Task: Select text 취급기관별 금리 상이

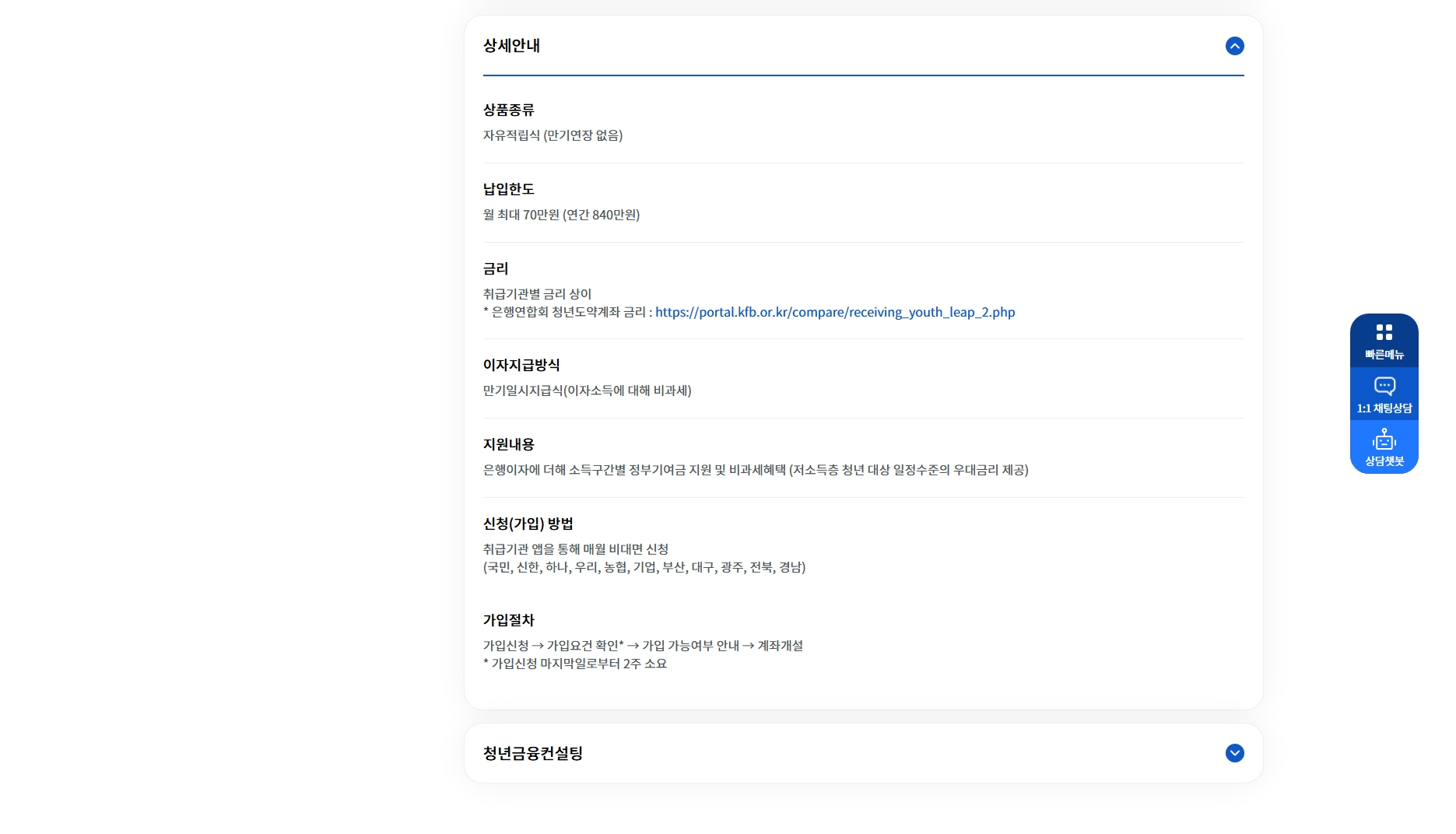Action: [537, 294]
